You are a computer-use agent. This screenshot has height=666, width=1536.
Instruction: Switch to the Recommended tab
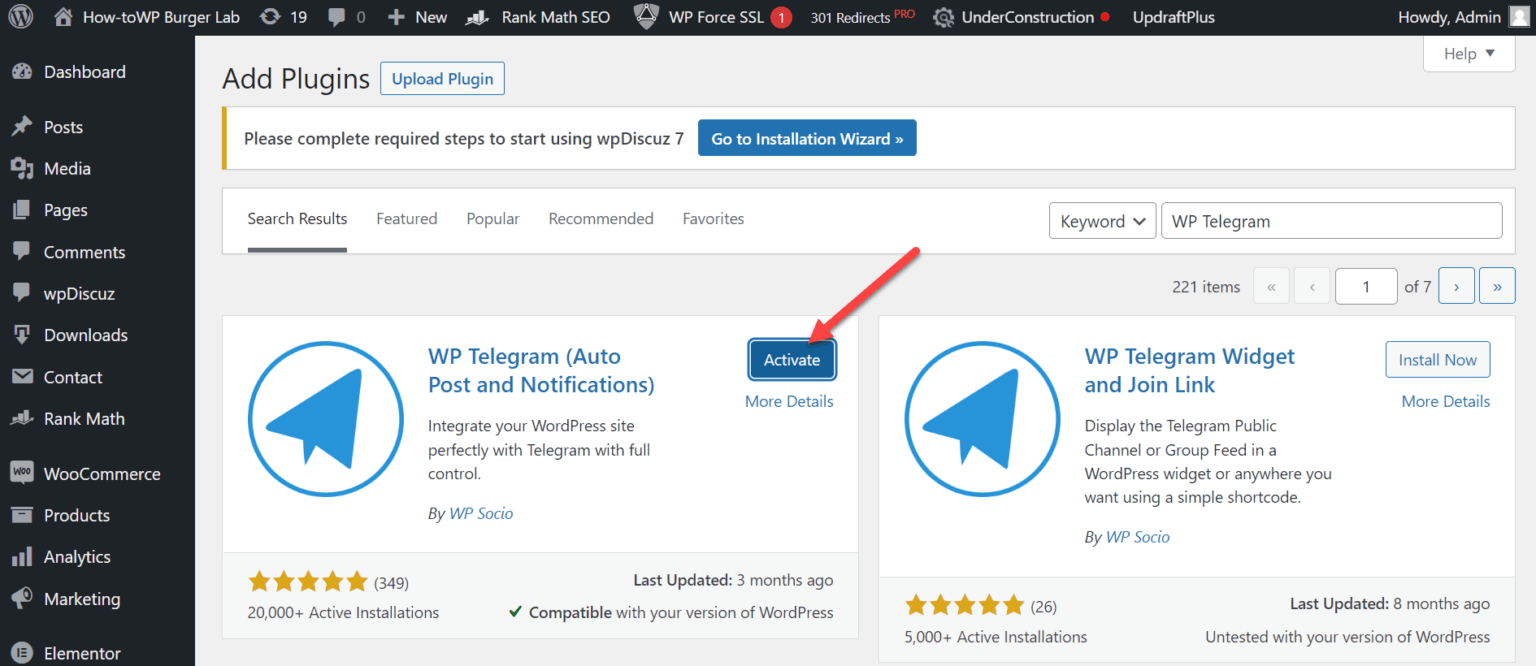[601, 219]
